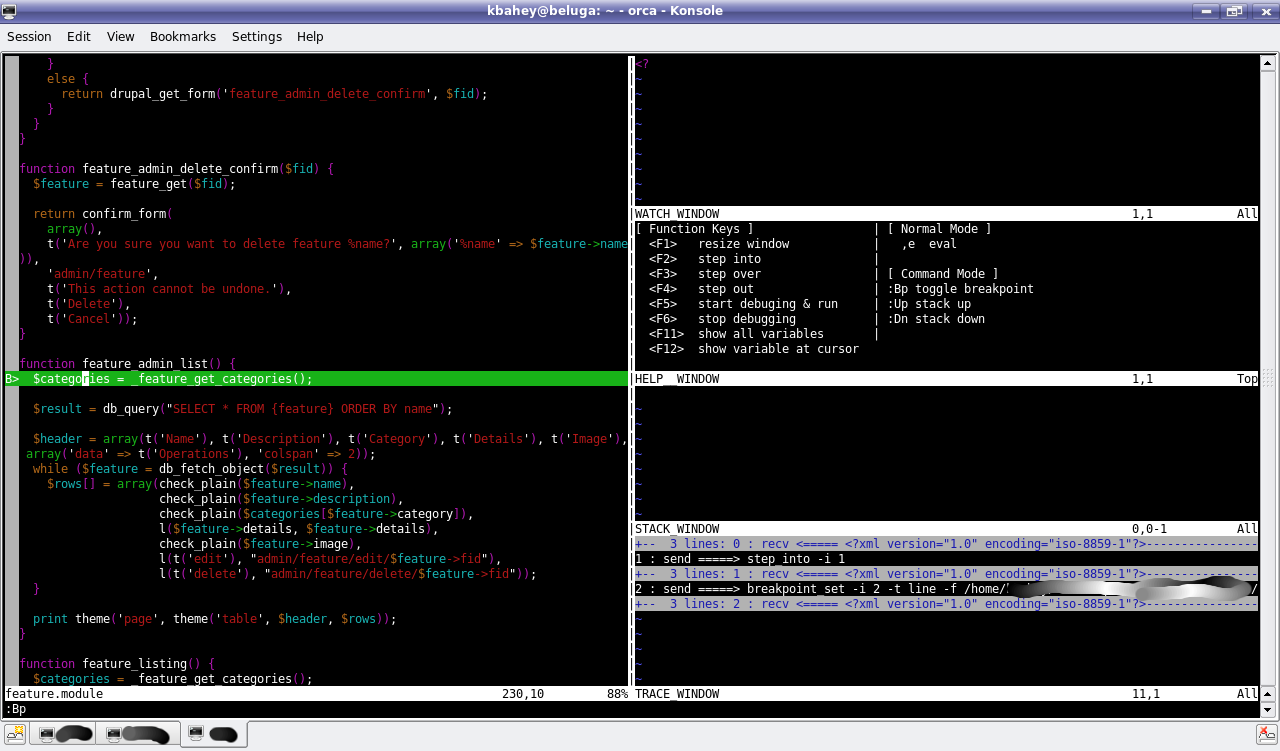Open the Session menu

coord(29,36)
